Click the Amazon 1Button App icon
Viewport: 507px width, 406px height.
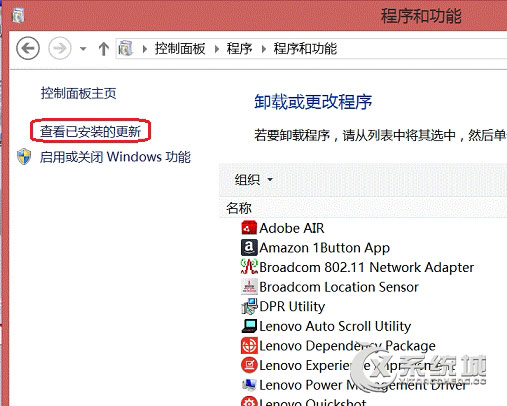(249, 248)
